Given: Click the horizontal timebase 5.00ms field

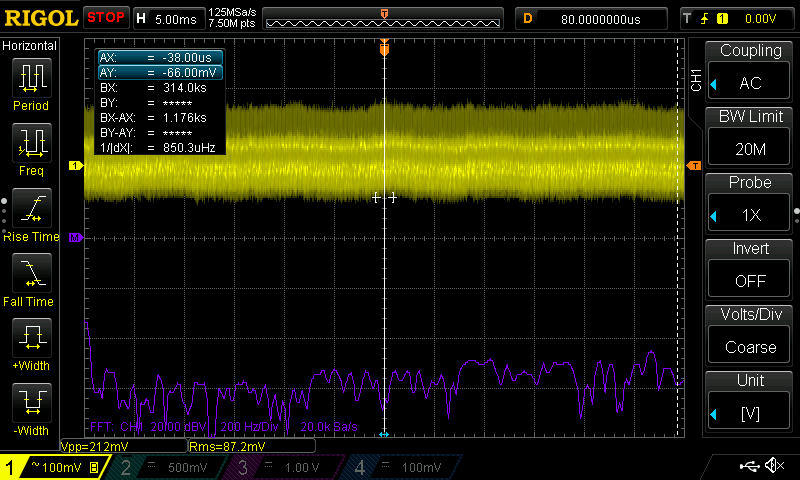Looking at the screenshot, I should [x=169, y=19].
